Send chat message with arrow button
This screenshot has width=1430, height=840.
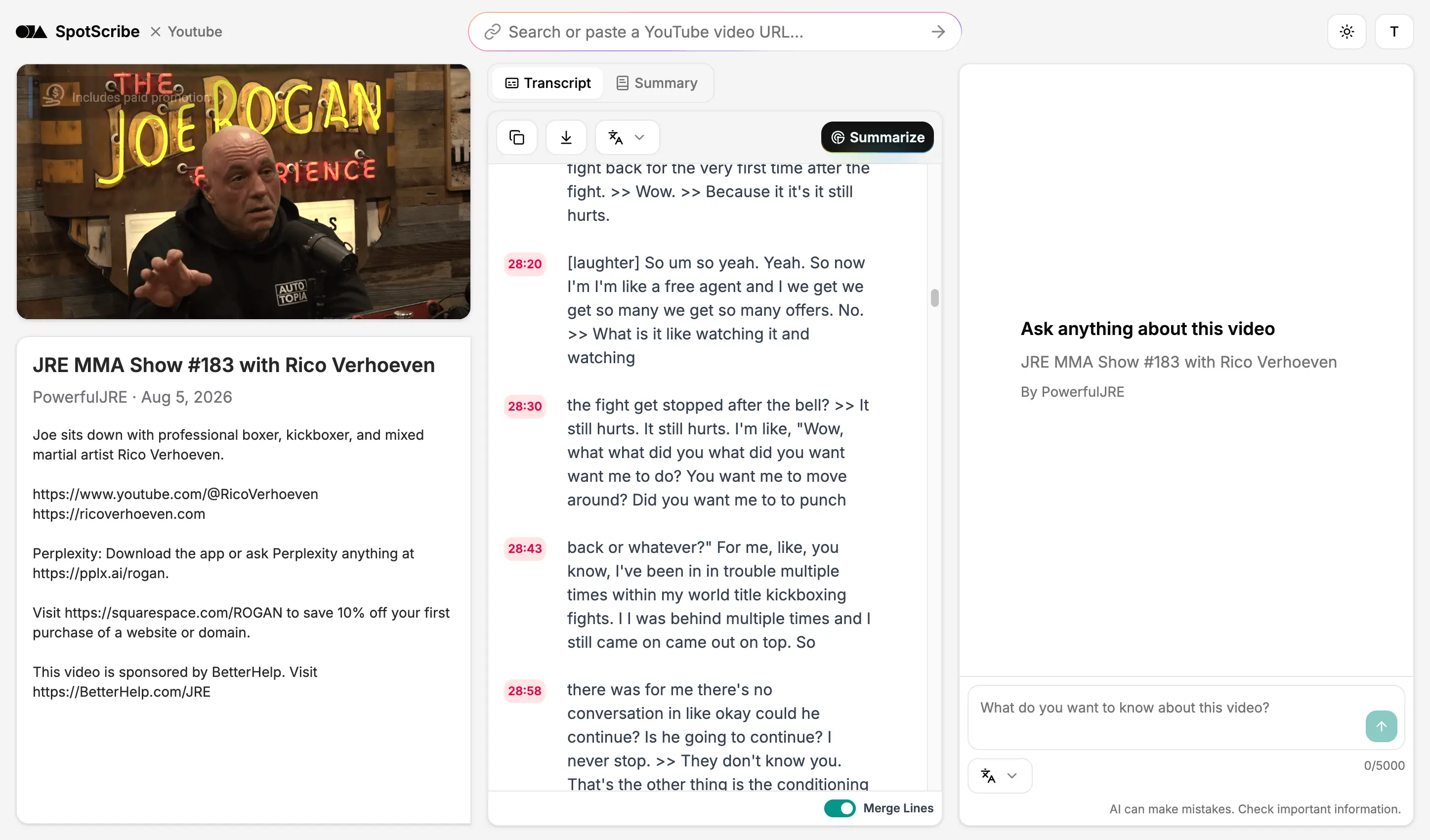tap(1381, 726)
